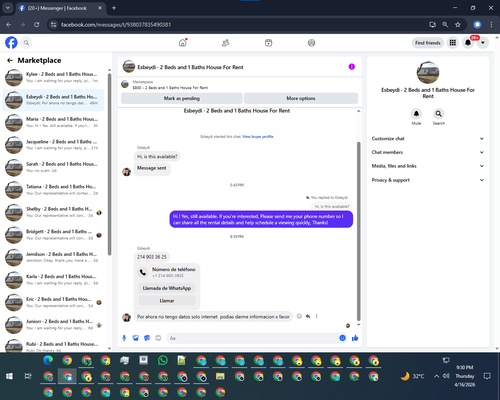Image resolution: width=500 pixels, height=400 pixels.
Task: Reply to the last message arrow icon
Action: point(308,316)
